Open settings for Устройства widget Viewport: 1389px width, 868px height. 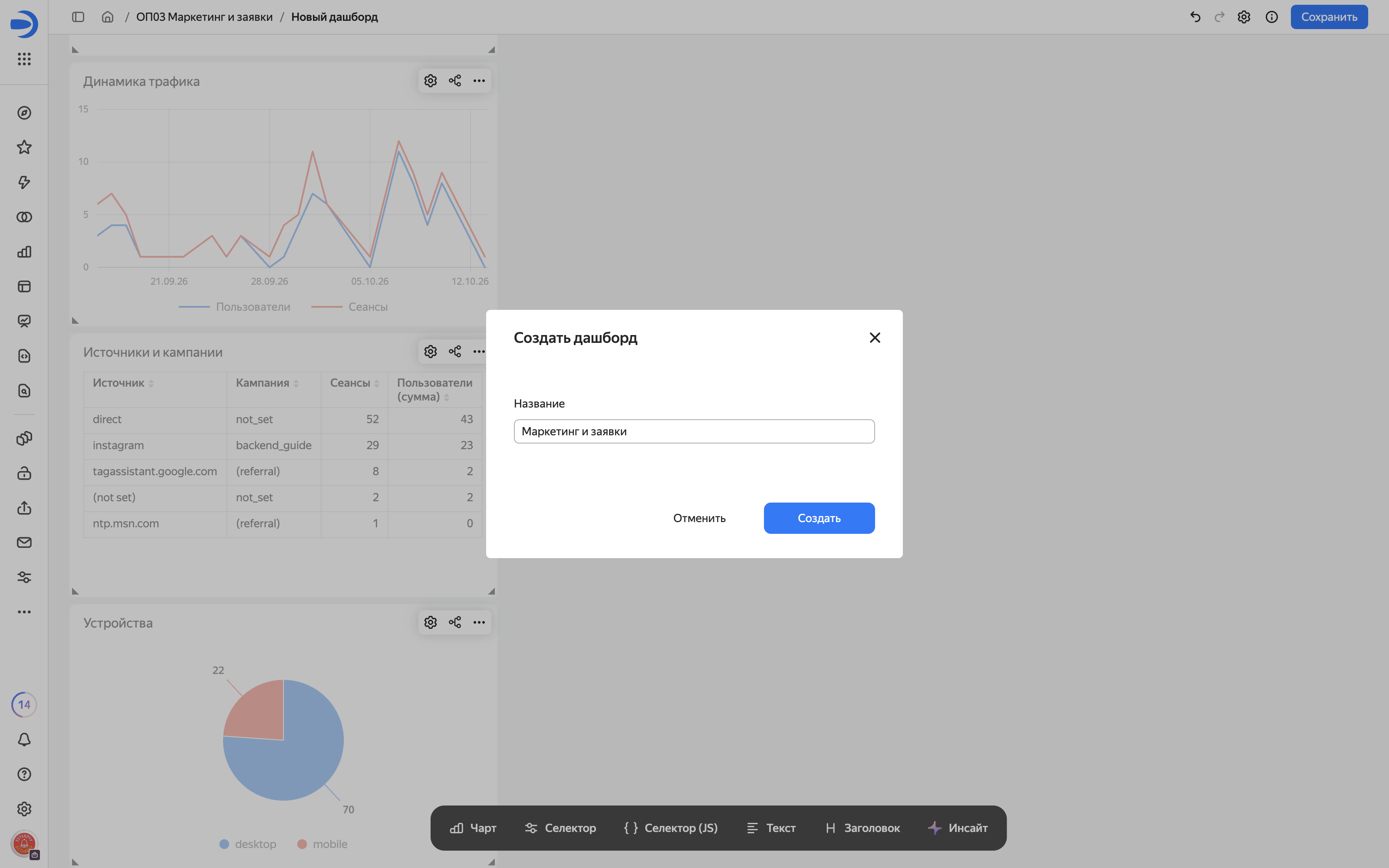[x=431, y=622]
